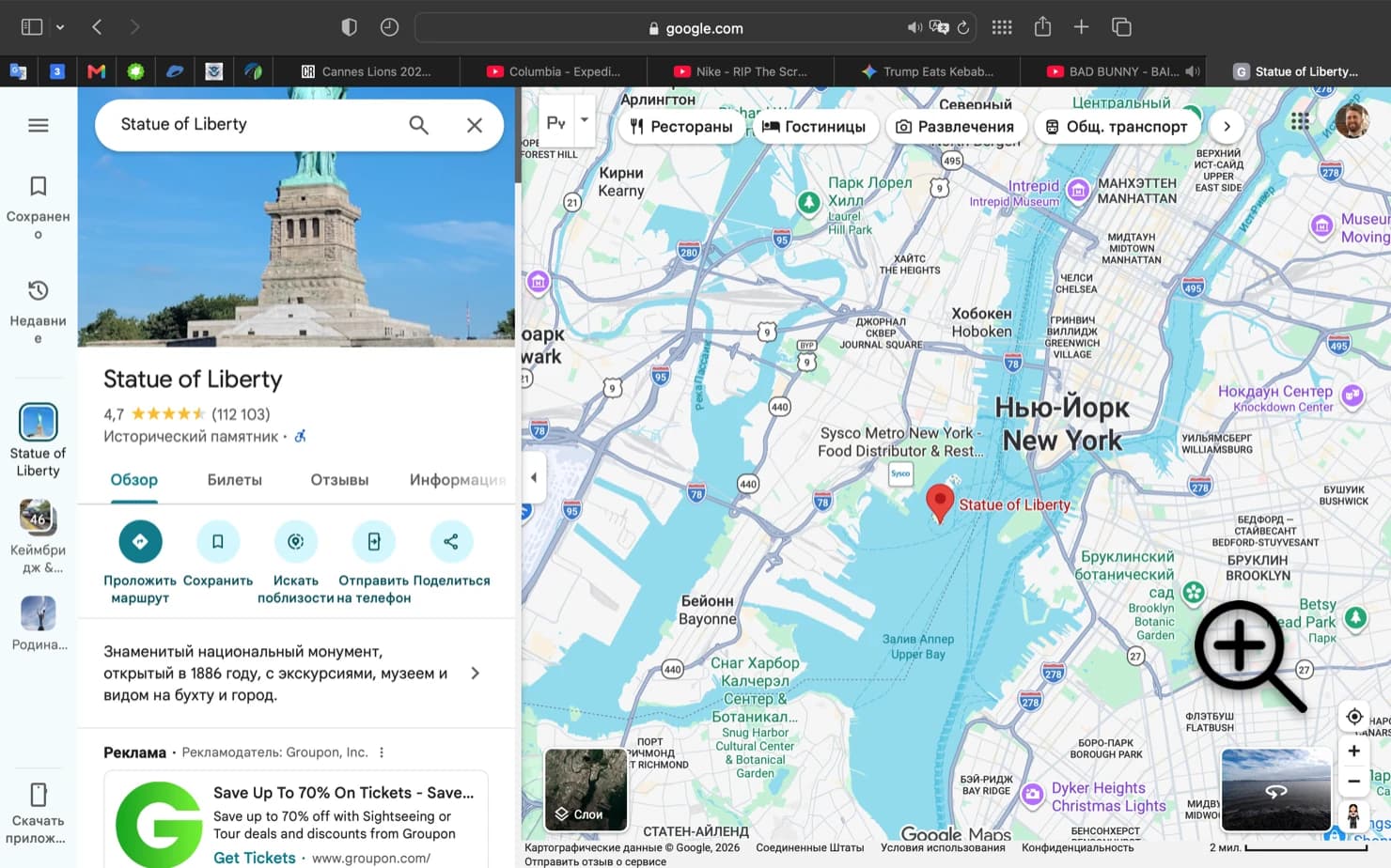Screen dimensions: 1391x868
Task: Filter map by Рестораны
Action: click(681, 126)
